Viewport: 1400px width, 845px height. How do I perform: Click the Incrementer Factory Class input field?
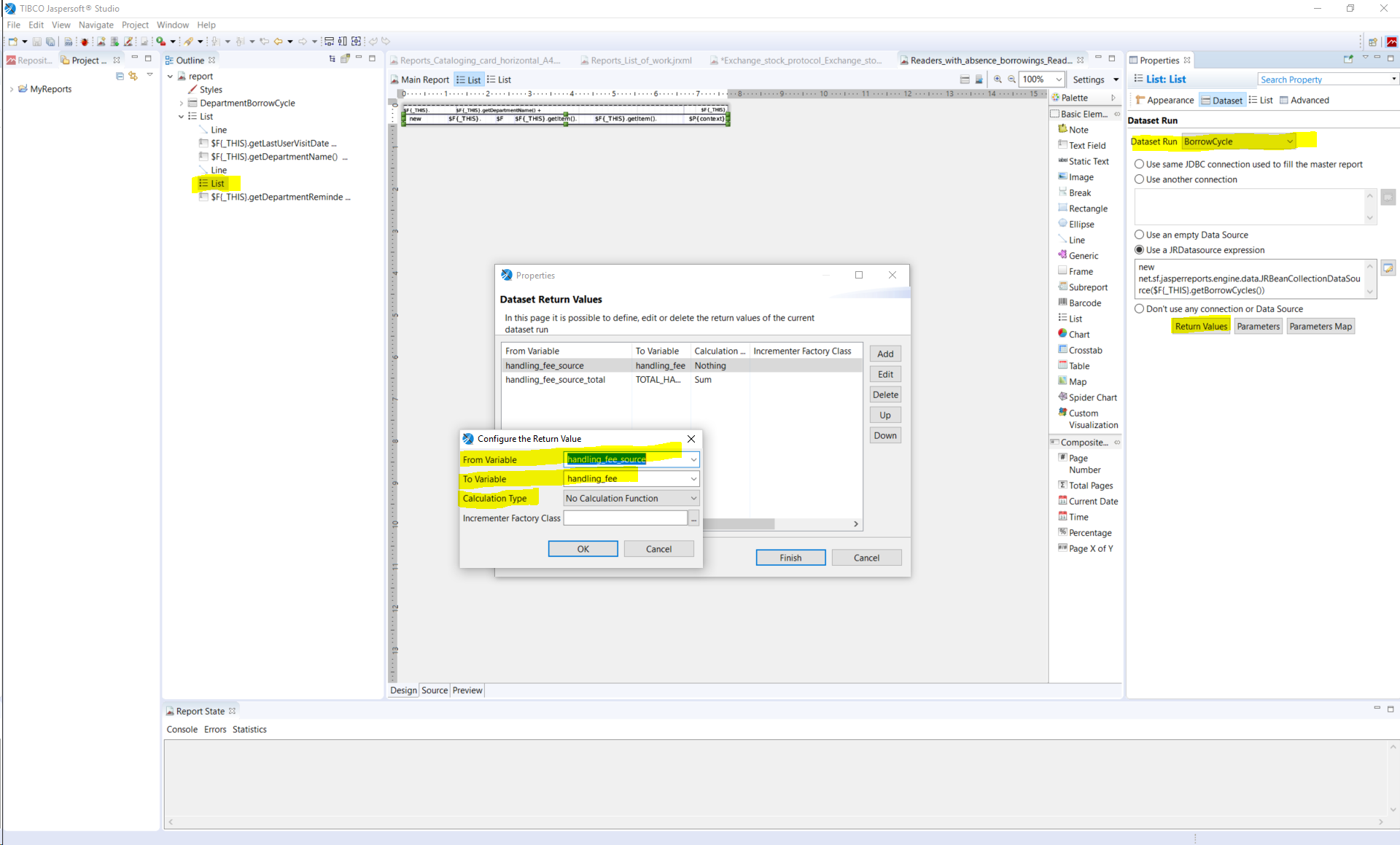[625, 518]
